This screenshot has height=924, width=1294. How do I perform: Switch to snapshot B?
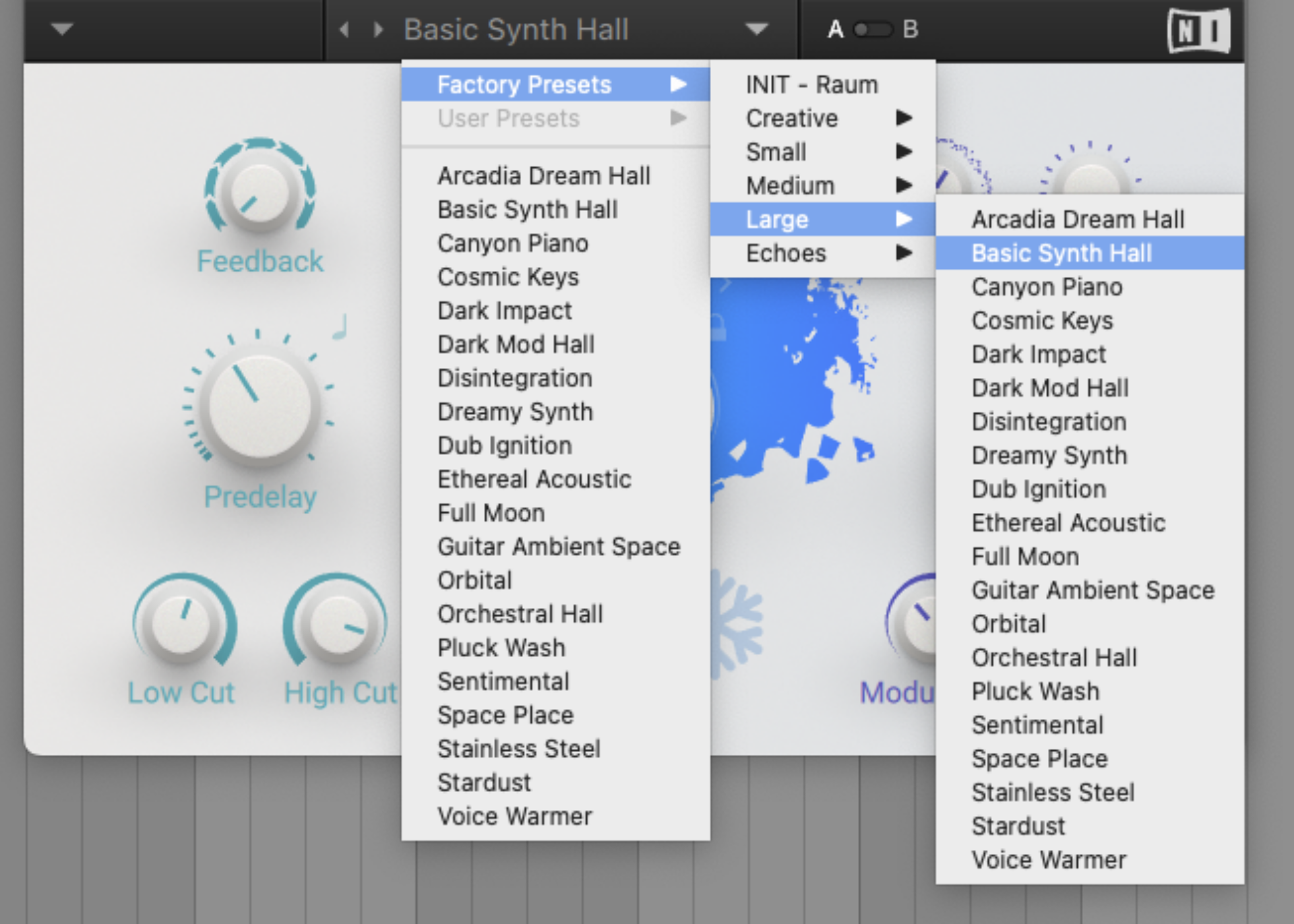(910, 28)
